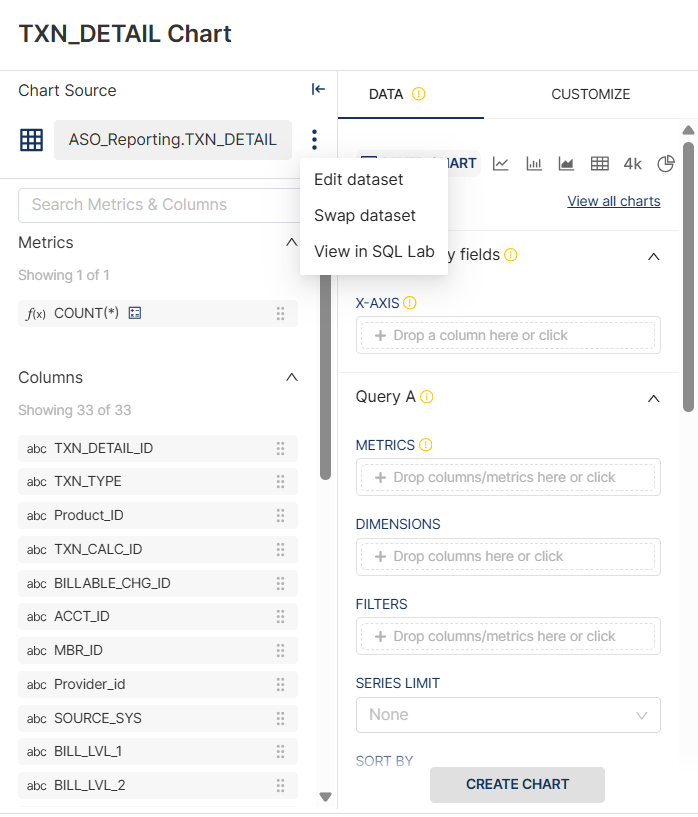Collapse the Columns section
Image resolution: width=698 pixels, height=817 pixels.
291,377
